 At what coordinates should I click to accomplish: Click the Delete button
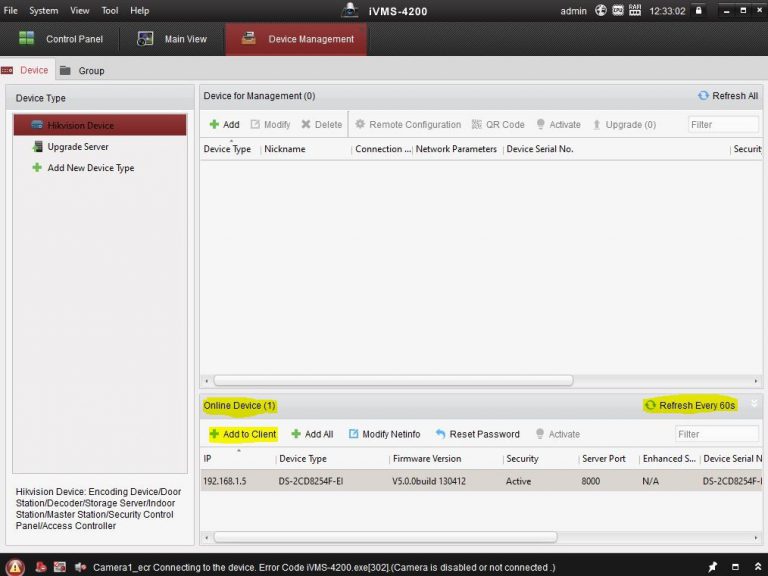322,124
